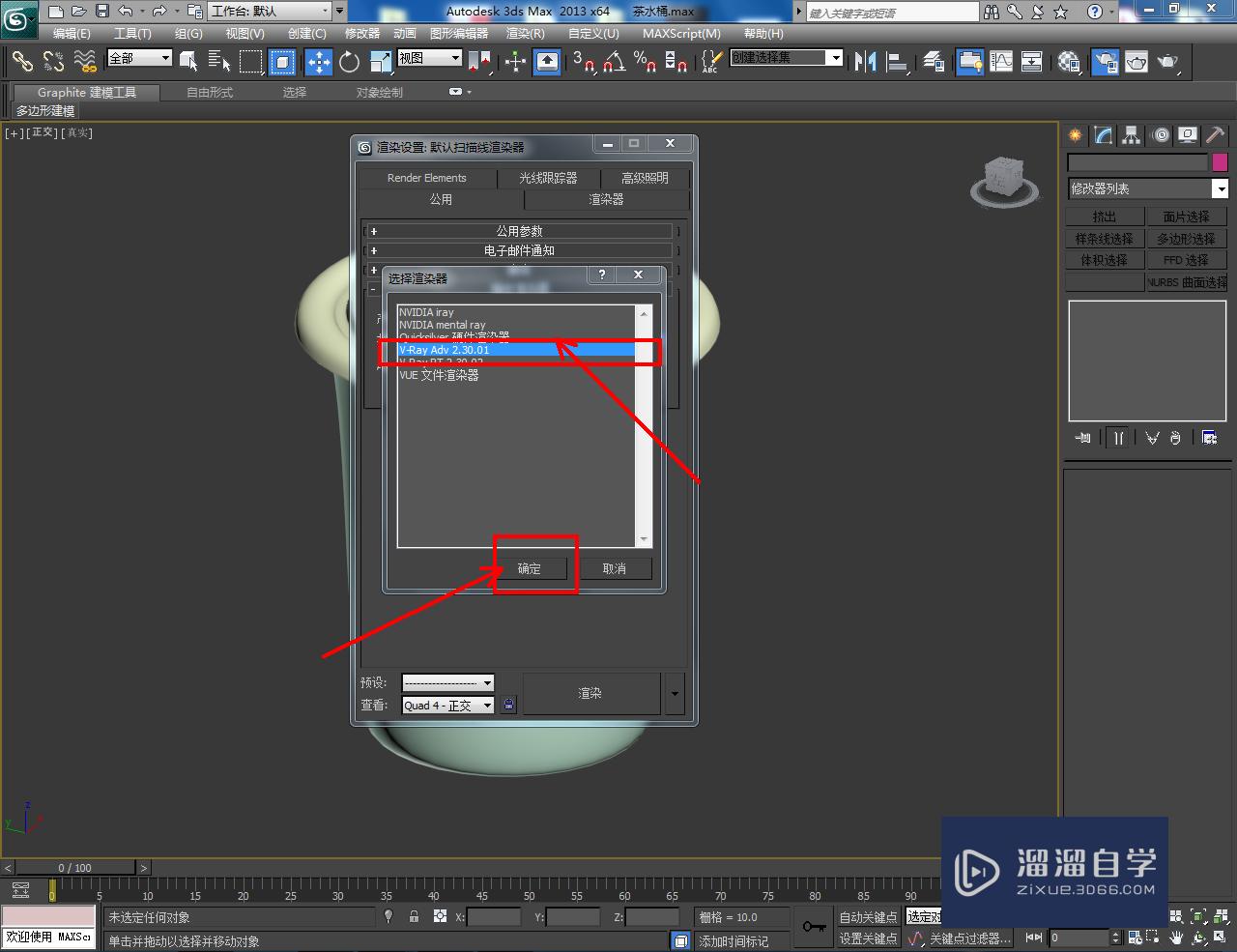This screenshot has height=952, width=1237.
Task: Activate the Select Object tool
Action: (x=188, y=62)
